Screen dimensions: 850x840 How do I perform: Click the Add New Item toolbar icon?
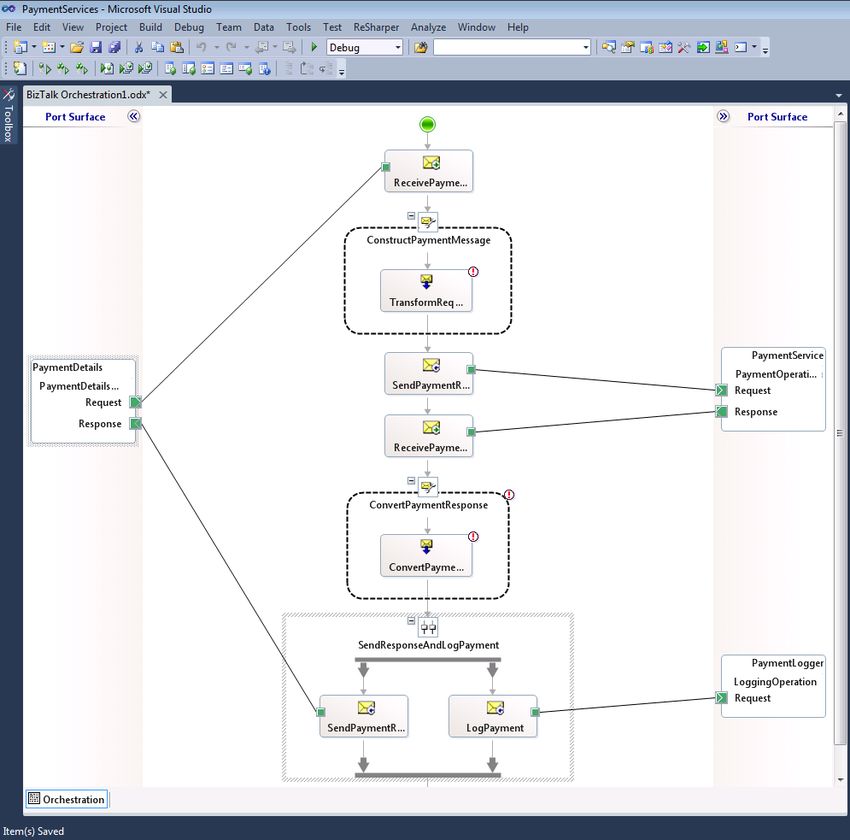[x=48, y=47]
